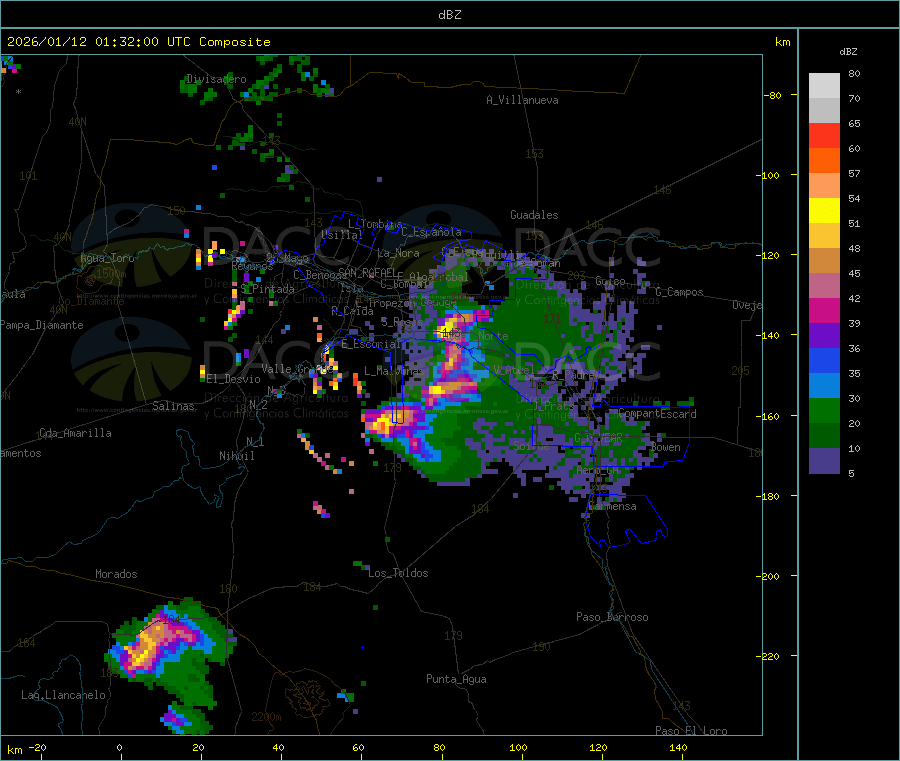This screenshot has height=761, width=900.
Task: Click the 0 km horizontal axis tick
Action: (x=119, y=748)
